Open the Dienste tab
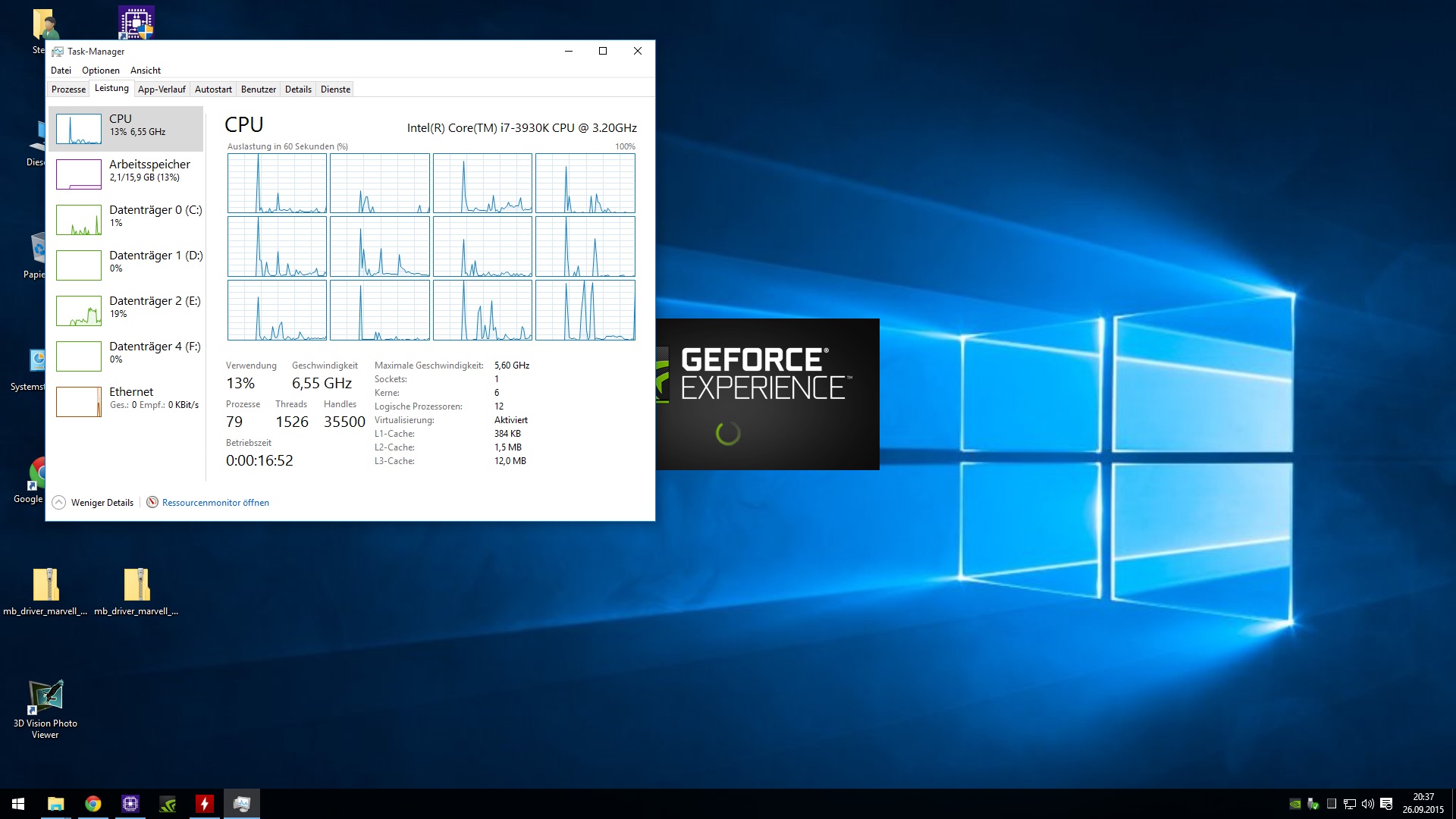This screenshot has height=819, width=1456. coord(335,89)
